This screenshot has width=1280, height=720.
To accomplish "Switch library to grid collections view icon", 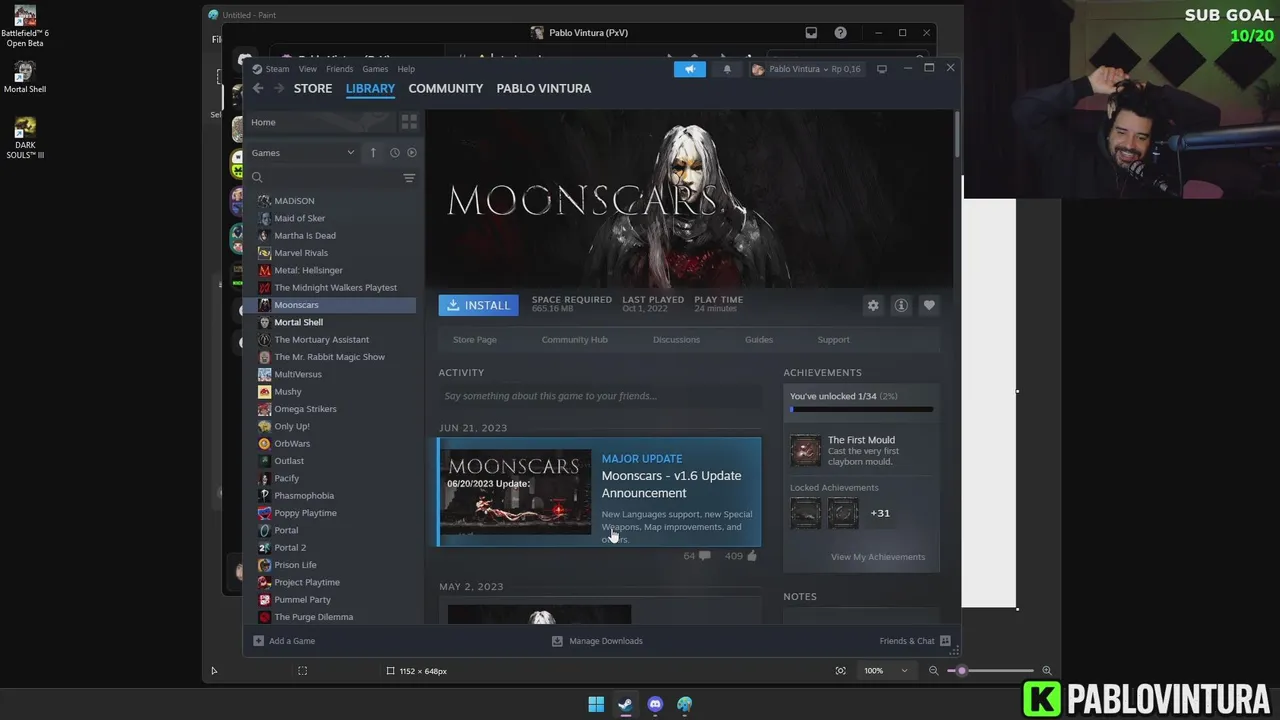I will (x=409, y=122).
